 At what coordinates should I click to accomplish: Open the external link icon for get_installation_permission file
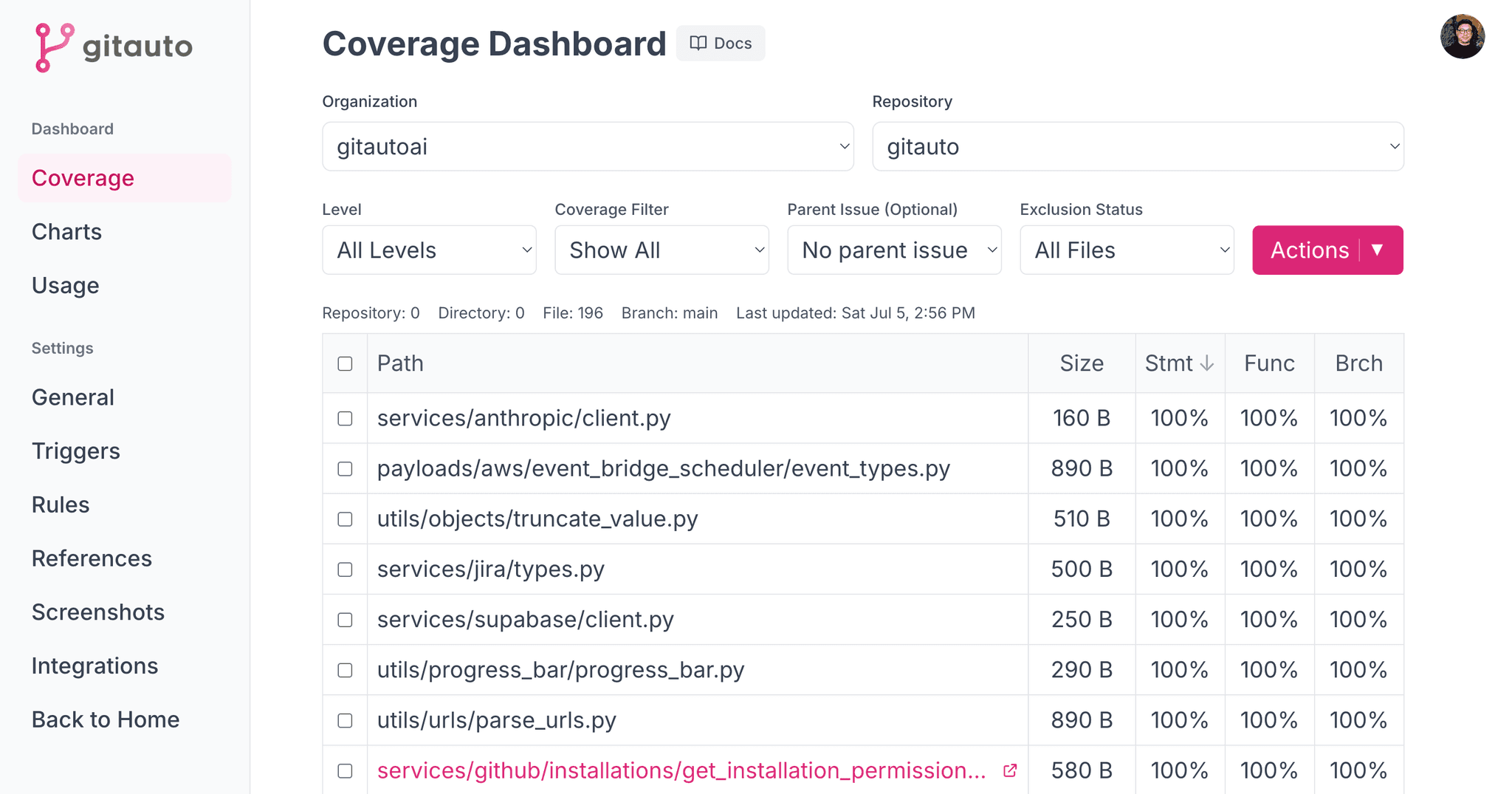[x=1010, y=770]
